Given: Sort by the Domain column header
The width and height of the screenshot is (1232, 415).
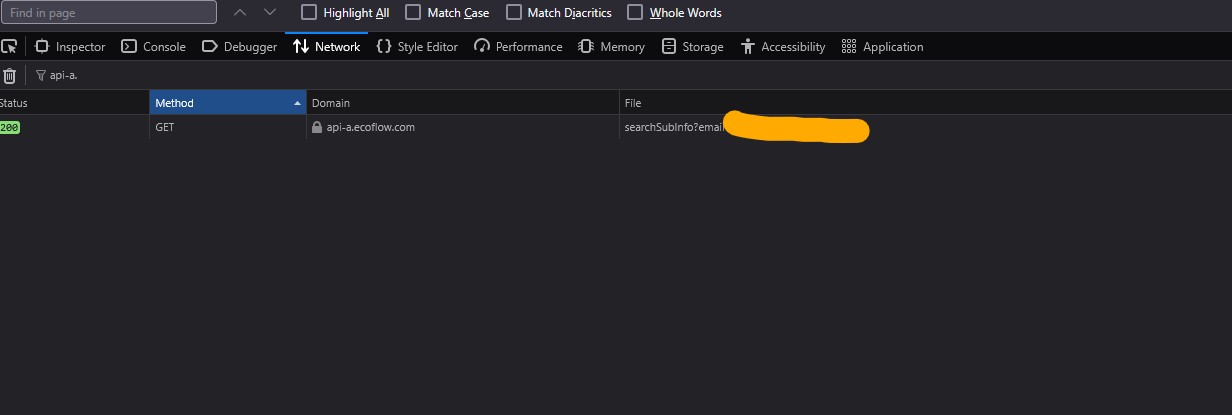Looking at the screenshot, I should tap(463, 103).
